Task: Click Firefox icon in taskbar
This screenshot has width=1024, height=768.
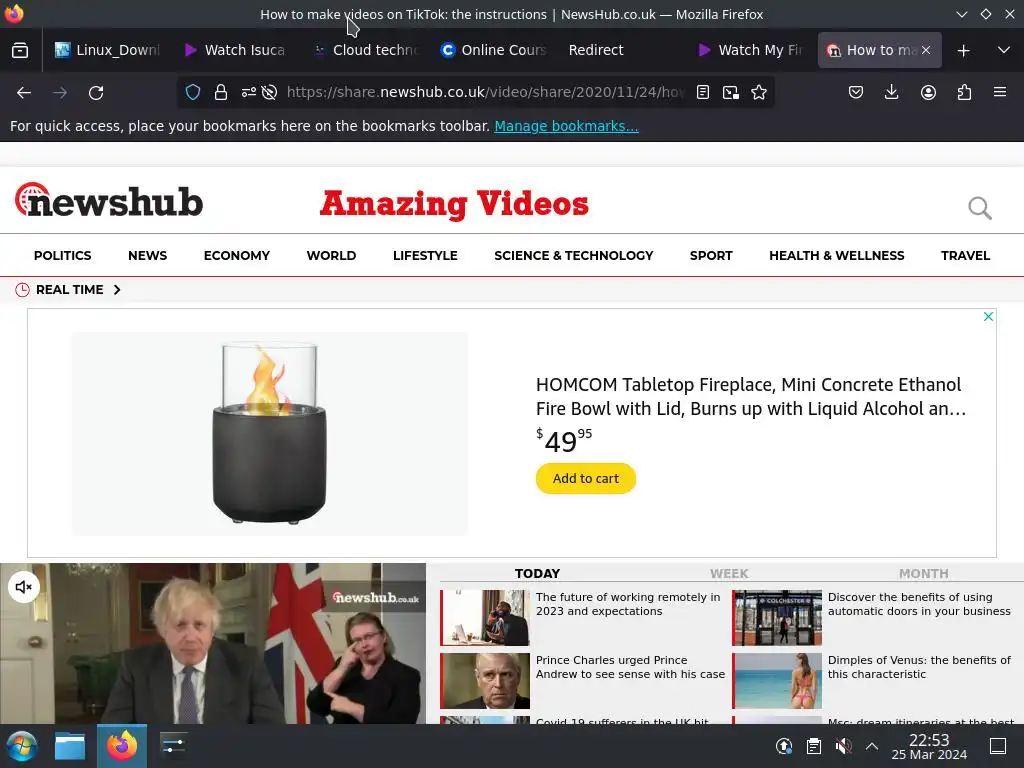Action: tap(122, 746)
